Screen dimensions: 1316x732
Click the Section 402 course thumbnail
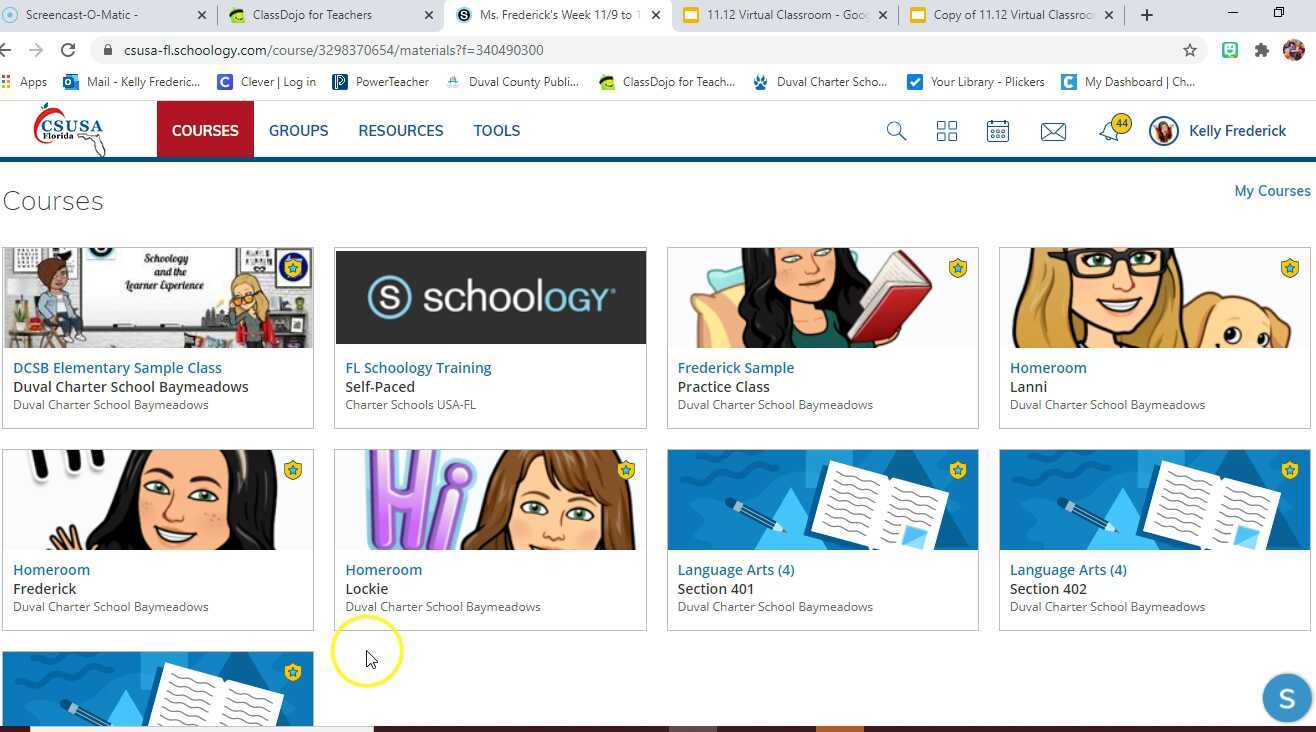(x=1155, y=500)
